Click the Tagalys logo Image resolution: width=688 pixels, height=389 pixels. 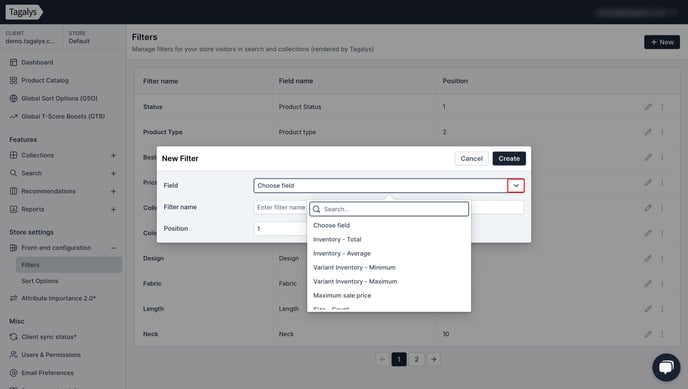(24, 12)
